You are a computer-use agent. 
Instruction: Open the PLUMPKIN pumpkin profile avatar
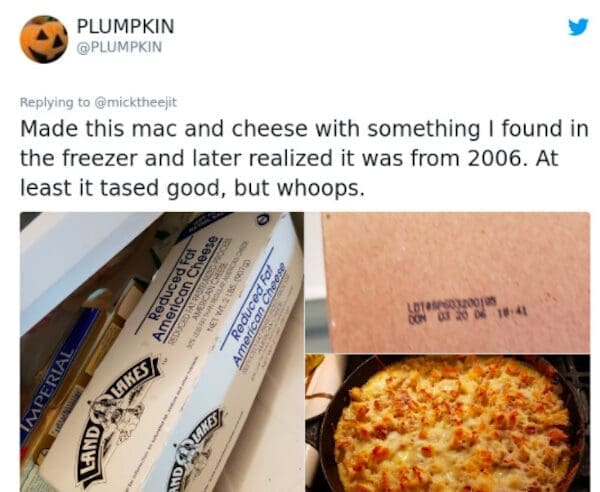click(44, 39)
